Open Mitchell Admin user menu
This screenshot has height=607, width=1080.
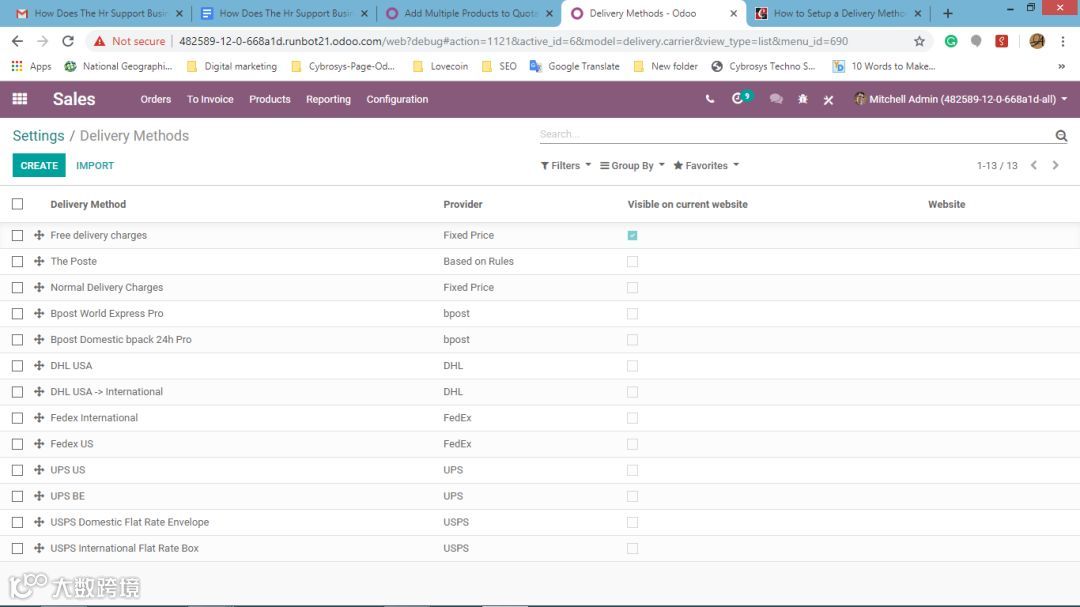point(960,99)
